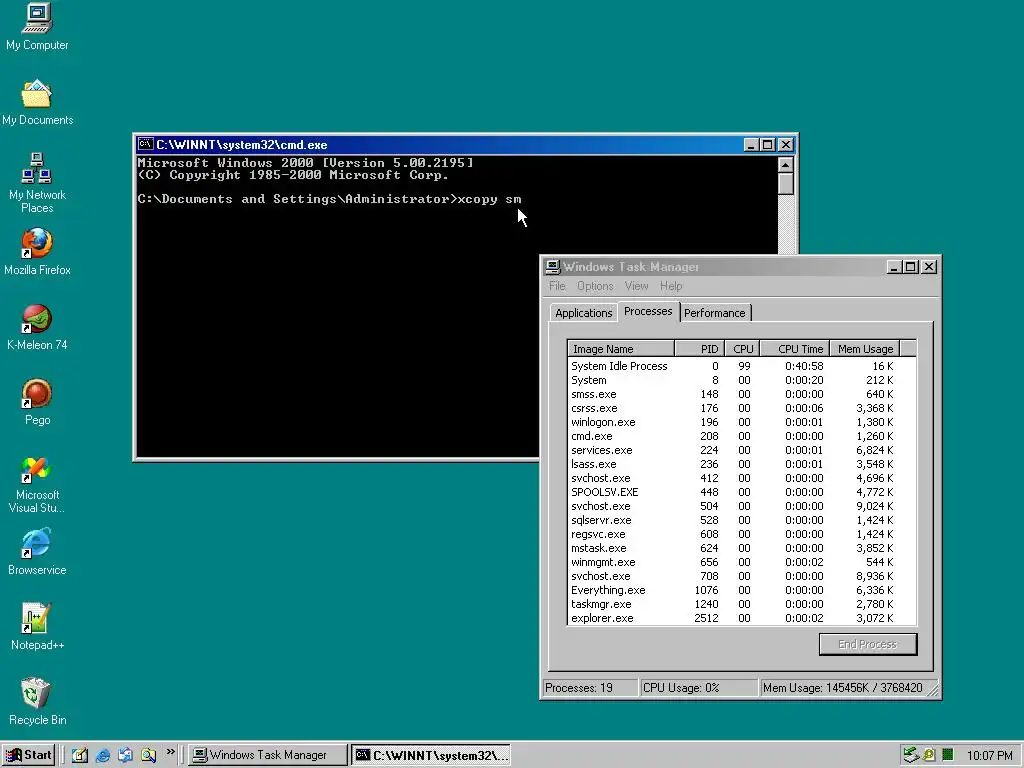Launch Outlook Express from quick launch

[x=125, y=755]
